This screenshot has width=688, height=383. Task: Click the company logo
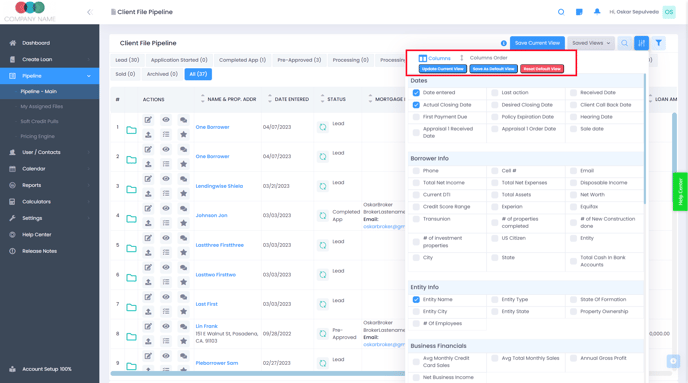pyautogui.click(x=30, y=11)
